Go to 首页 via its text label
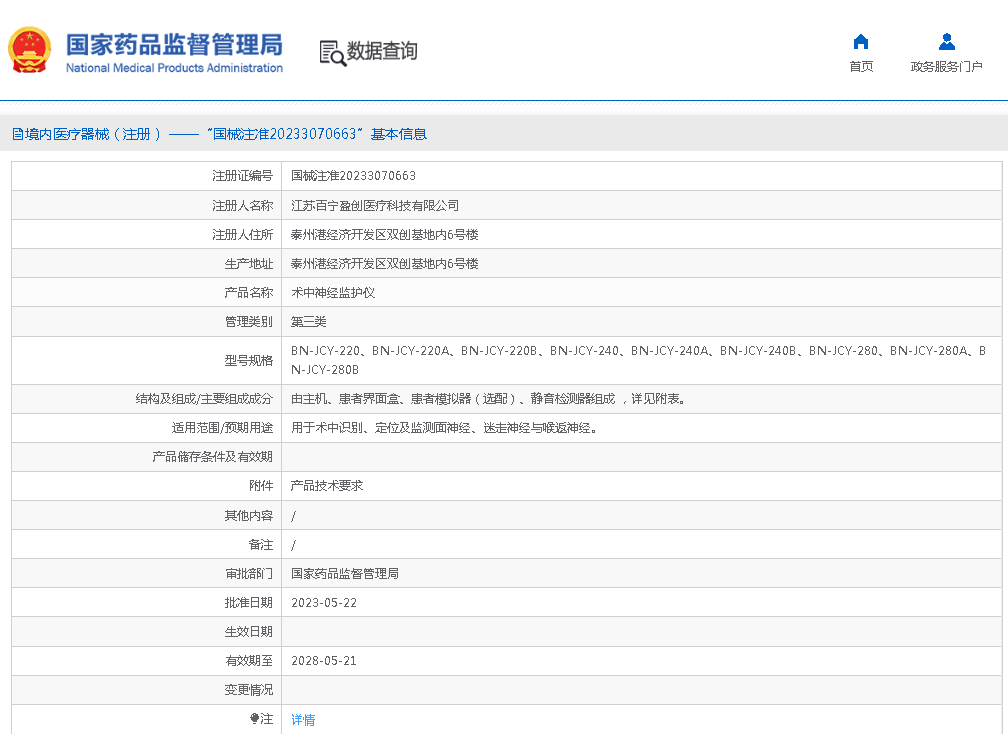Image resolution: width=1008 pixels, height=734 pixels. (860, 67)
